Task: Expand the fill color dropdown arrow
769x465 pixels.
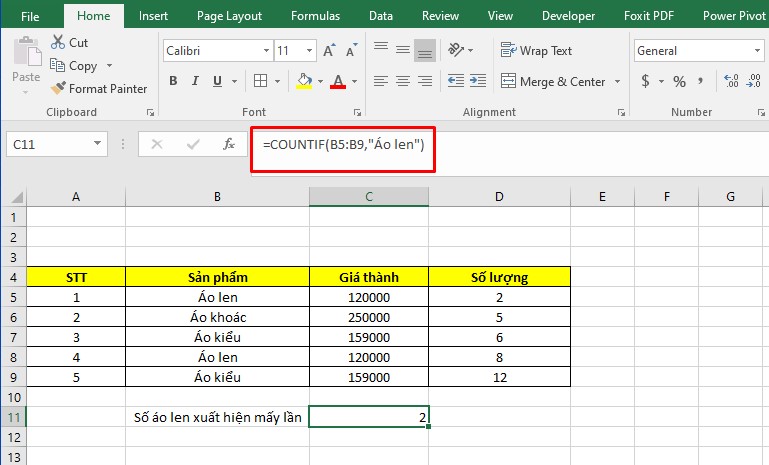Action: [x=320, y=81]
